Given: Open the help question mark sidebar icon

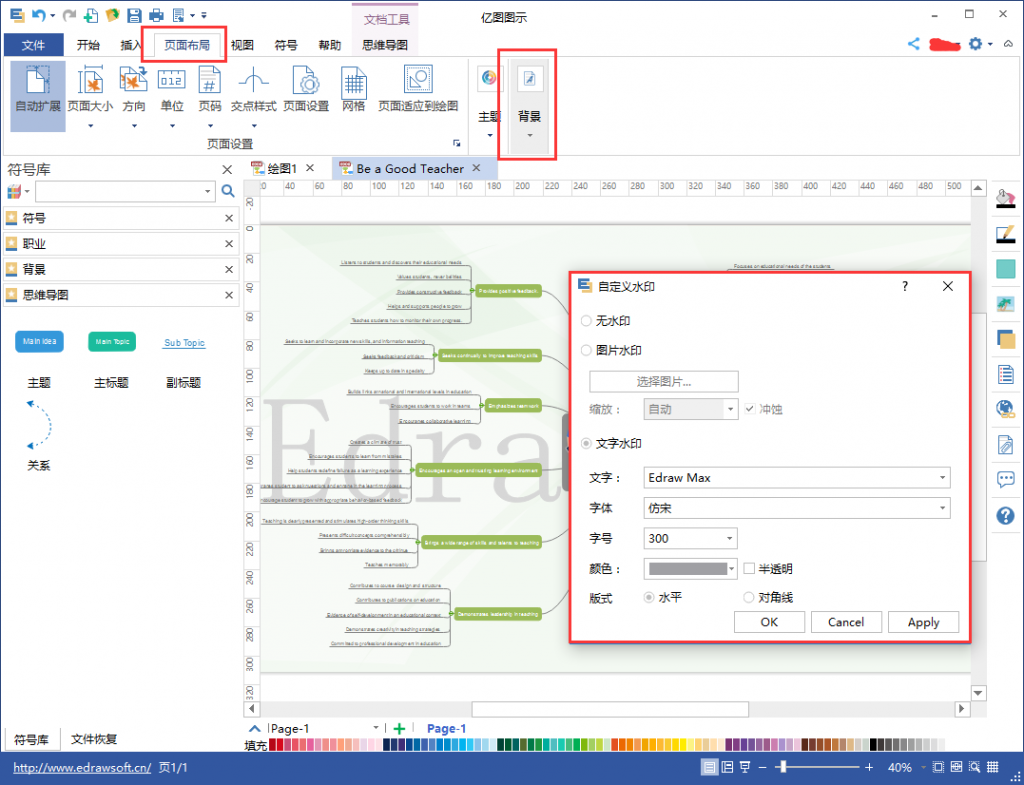Looking at the screenshot, I should coord(1005,515).
